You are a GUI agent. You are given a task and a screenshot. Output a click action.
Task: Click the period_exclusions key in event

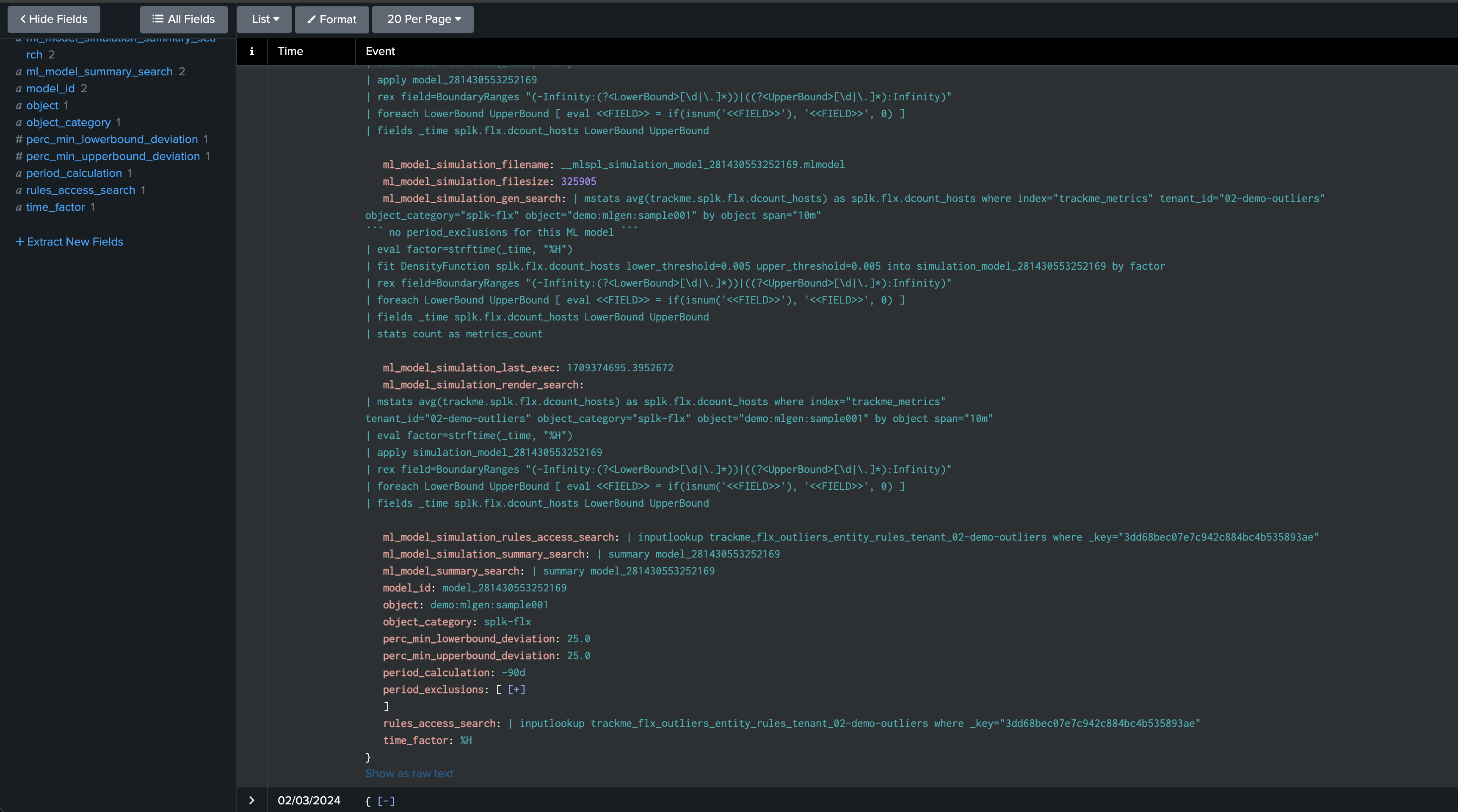(433, 690)
